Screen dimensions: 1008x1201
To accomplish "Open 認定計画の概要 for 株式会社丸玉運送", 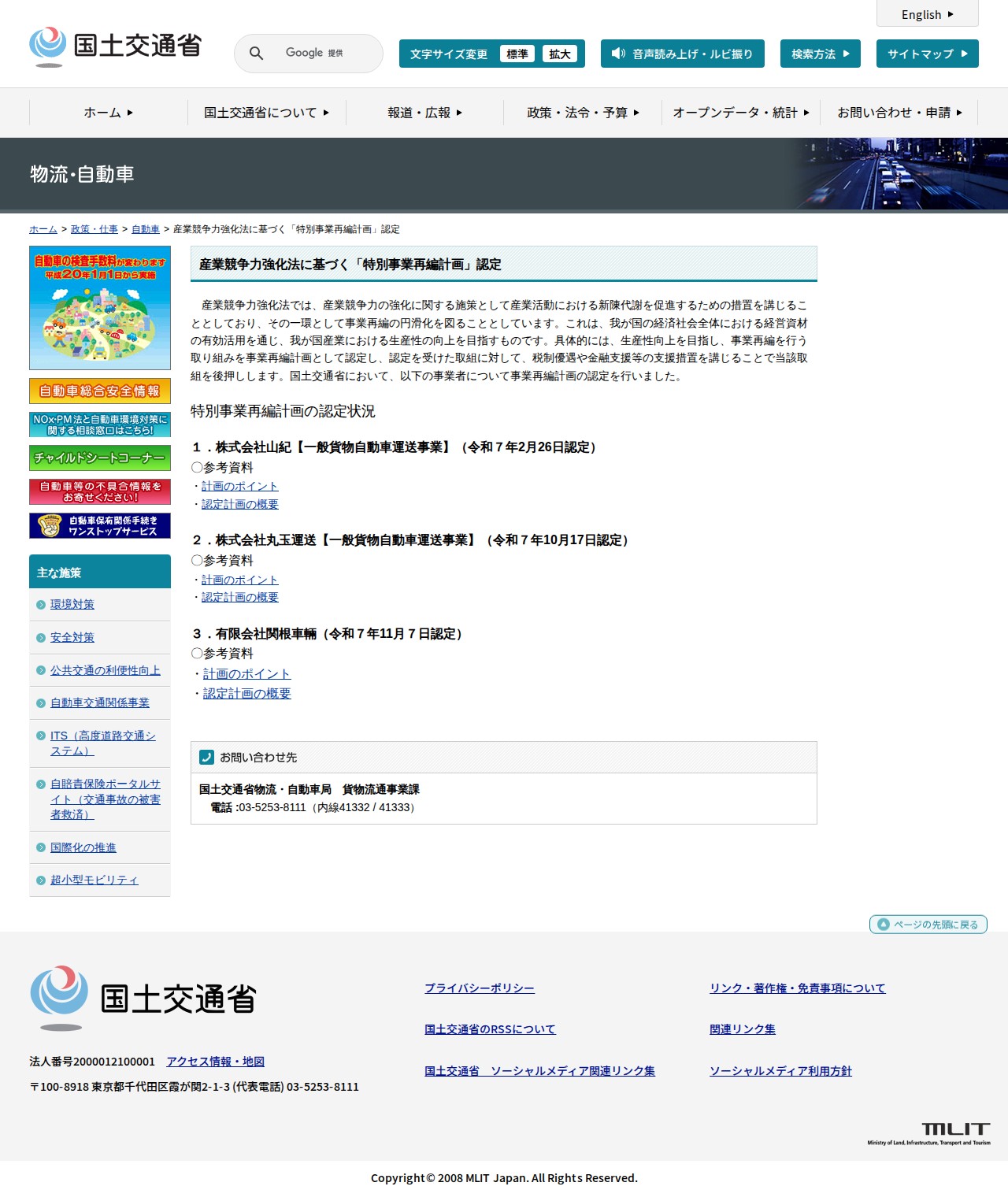I will (240, 597).
